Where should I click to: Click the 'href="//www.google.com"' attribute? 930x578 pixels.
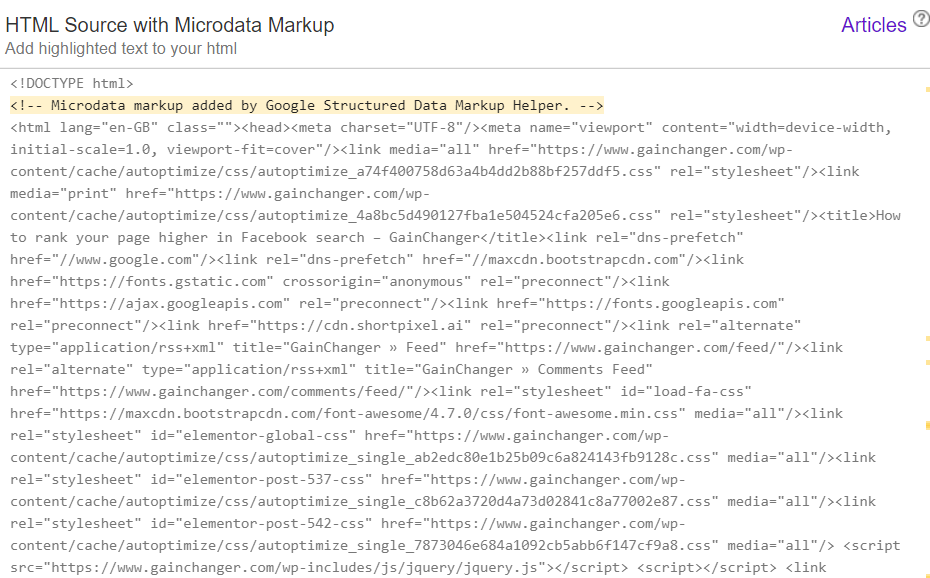[105, 259]
